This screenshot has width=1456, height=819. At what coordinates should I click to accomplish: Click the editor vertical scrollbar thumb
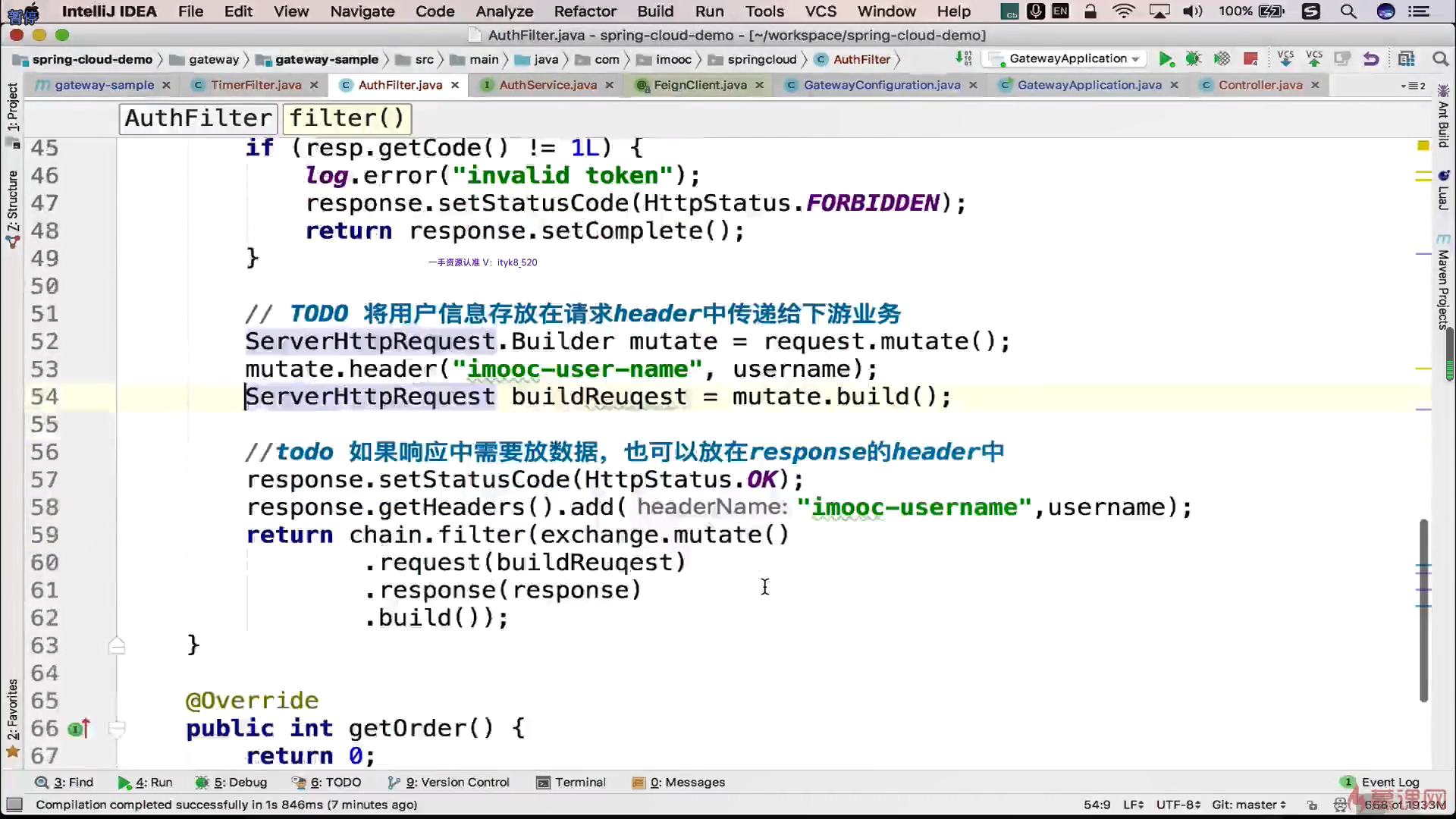(x=1423, y=610)
